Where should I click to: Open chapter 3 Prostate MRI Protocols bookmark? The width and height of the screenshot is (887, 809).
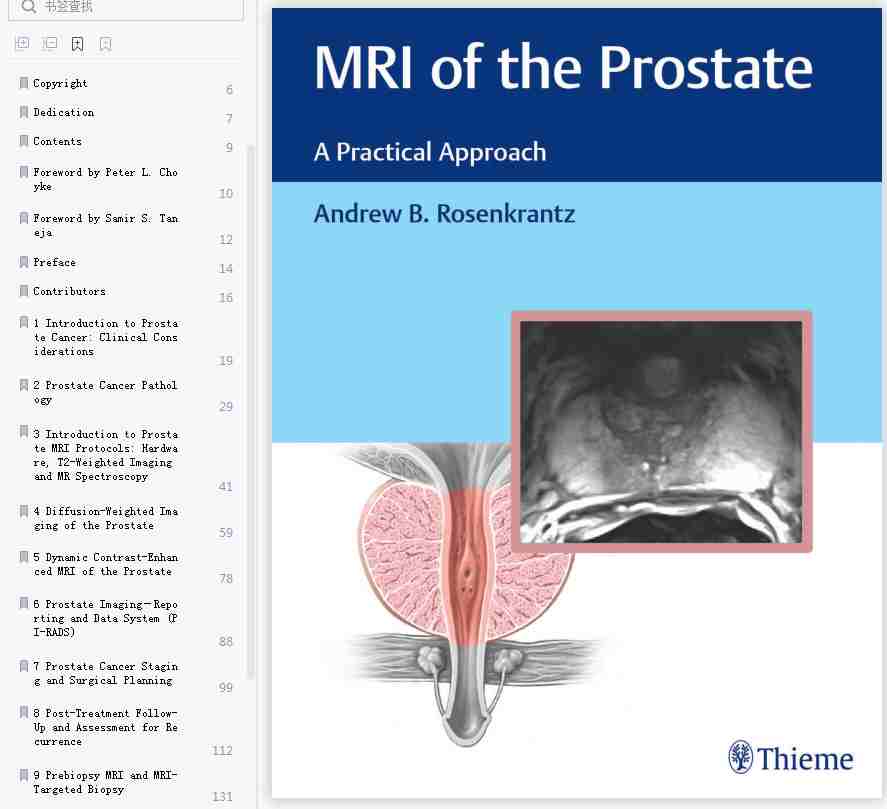coord(105,455)
